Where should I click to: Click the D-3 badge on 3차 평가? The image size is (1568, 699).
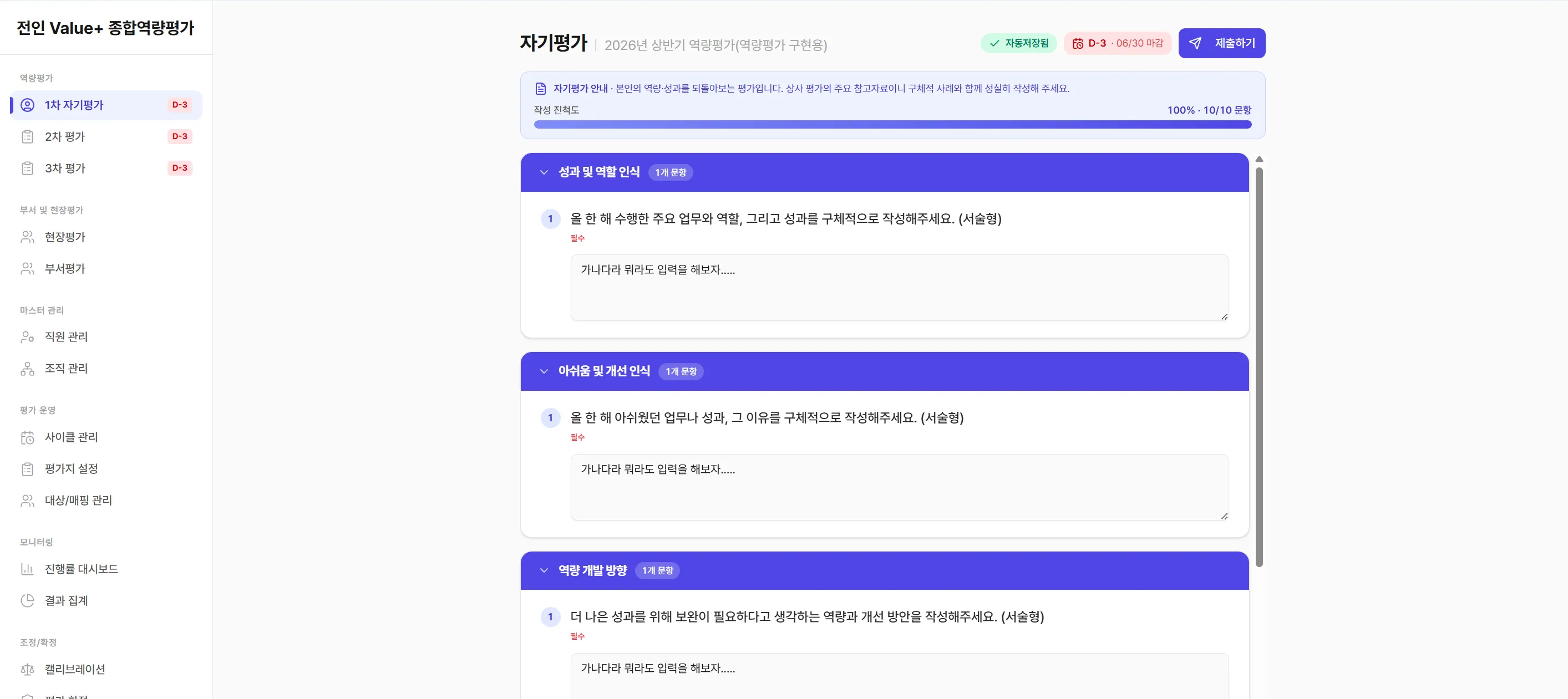pos(180,169)
